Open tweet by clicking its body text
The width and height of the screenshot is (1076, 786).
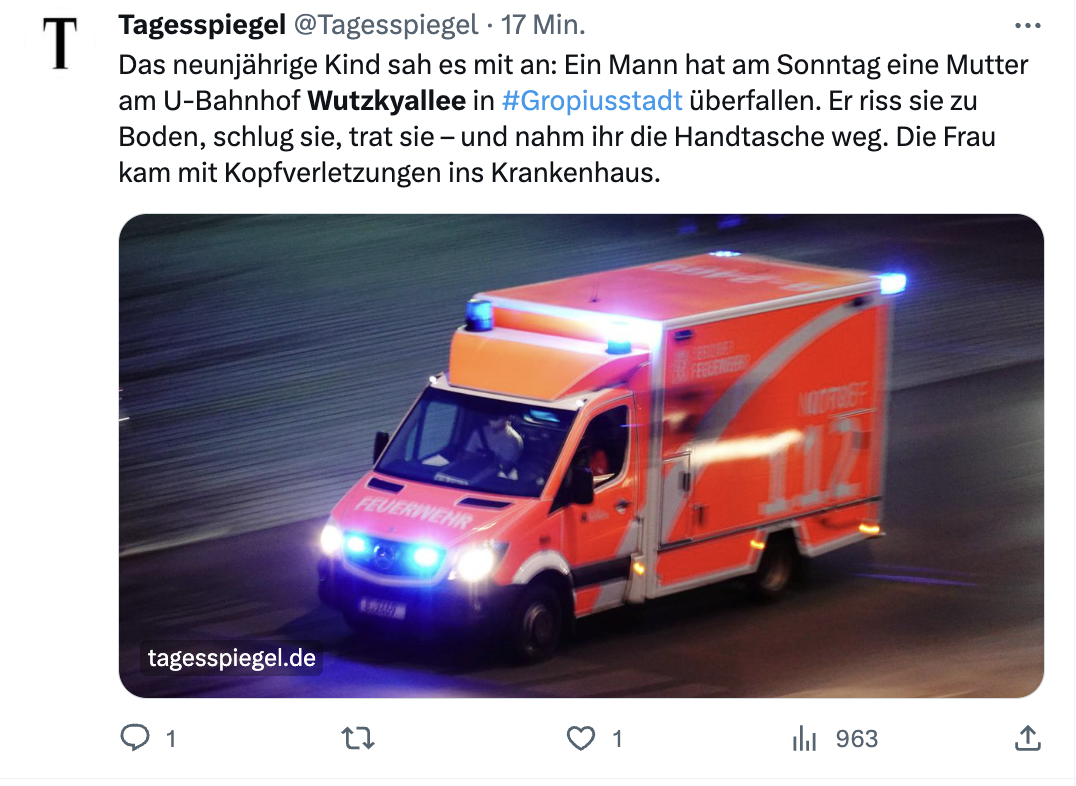point(574,119)
